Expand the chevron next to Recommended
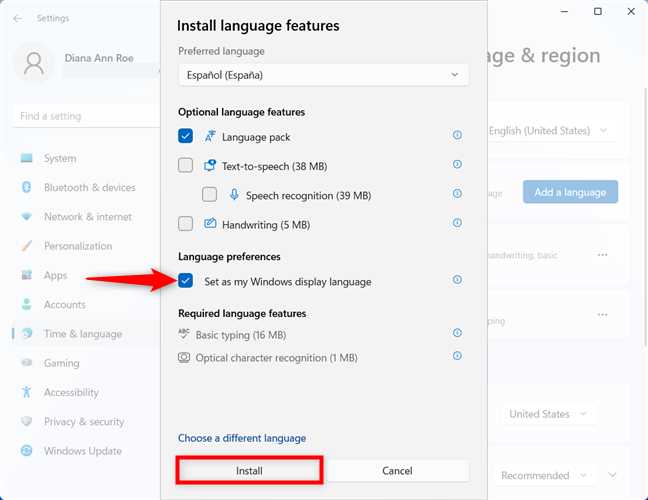This screenshot has height=500, width=648. (x=612, y=475)
